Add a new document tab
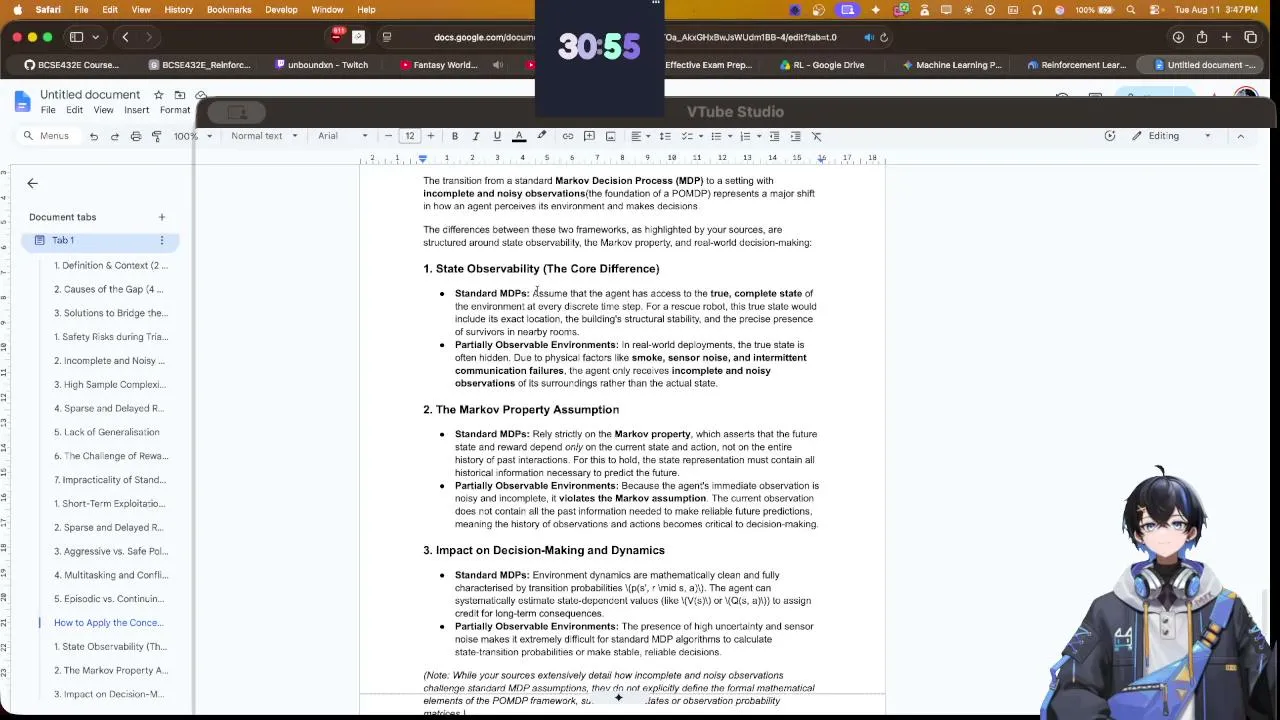This screenshot has width=1280, height=720. [x=161, y=217]
